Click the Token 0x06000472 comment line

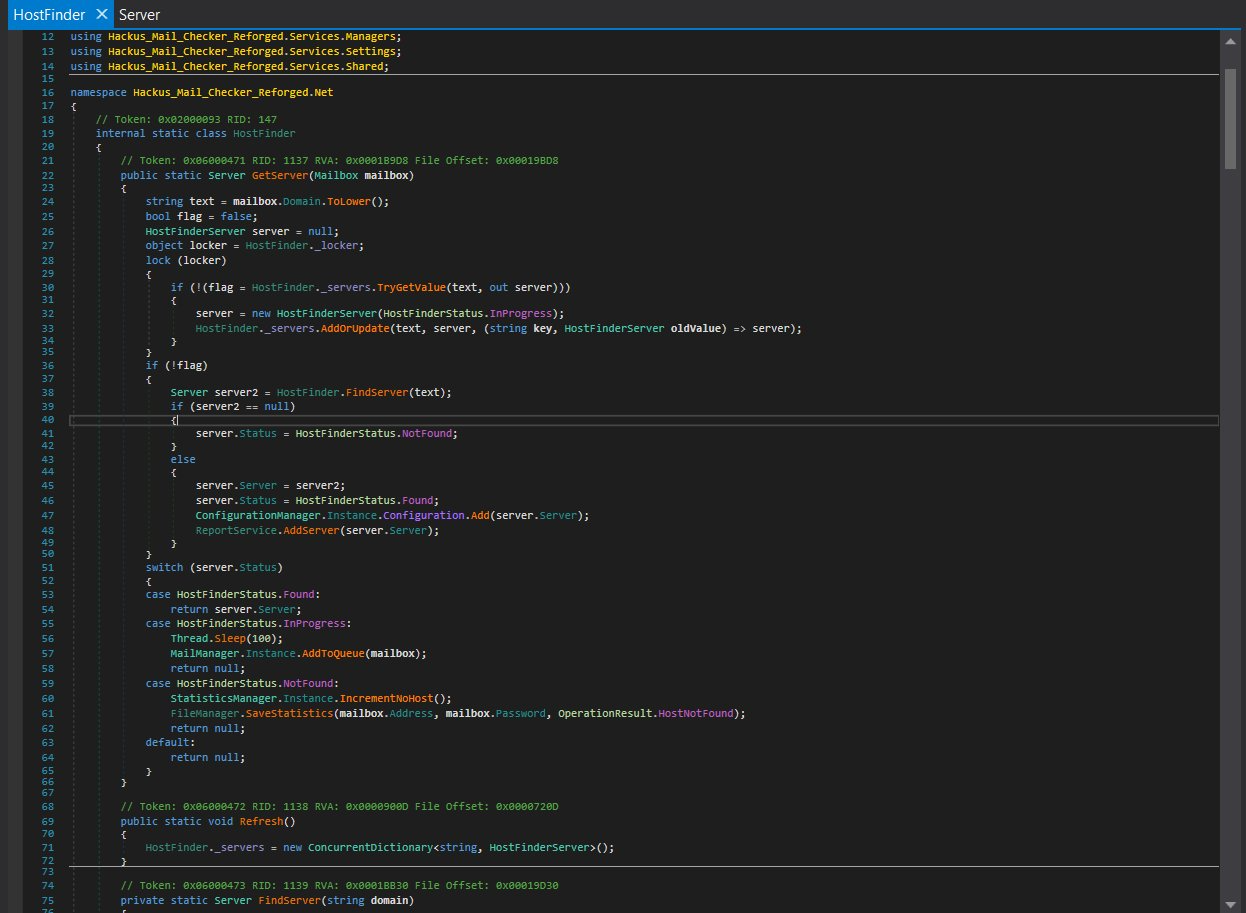[x=339, y=806]
